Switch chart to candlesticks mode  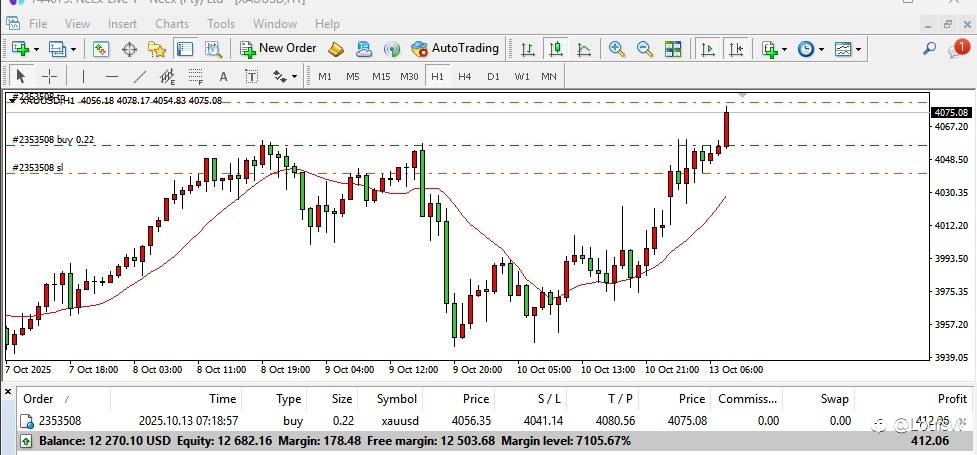pos(555,49)
